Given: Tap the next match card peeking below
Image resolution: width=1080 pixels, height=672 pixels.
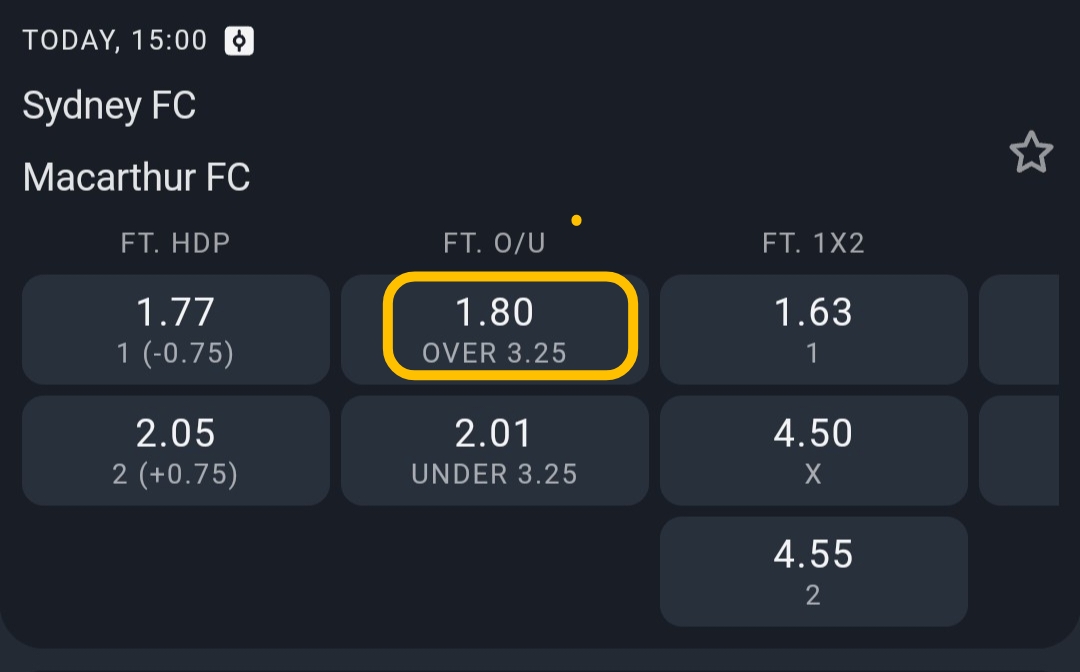Looking at the screenshot, I should pos(540,667).
